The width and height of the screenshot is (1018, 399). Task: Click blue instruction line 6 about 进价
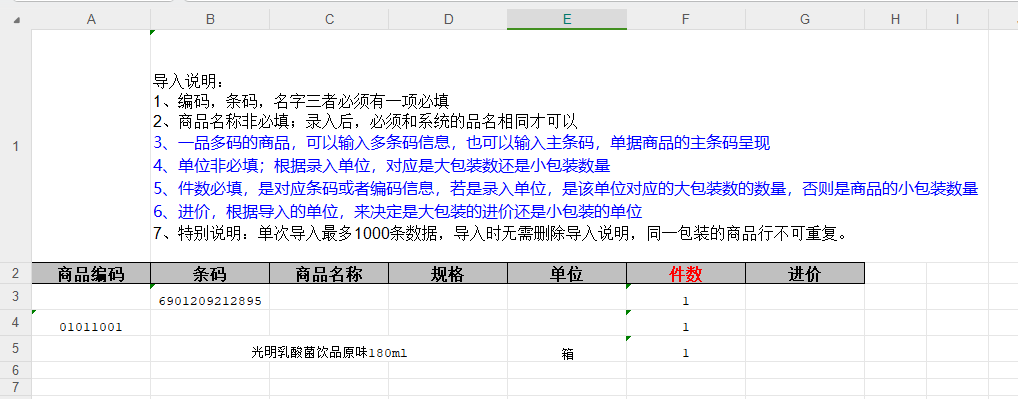pyautogui.click(x=398, y=212)
